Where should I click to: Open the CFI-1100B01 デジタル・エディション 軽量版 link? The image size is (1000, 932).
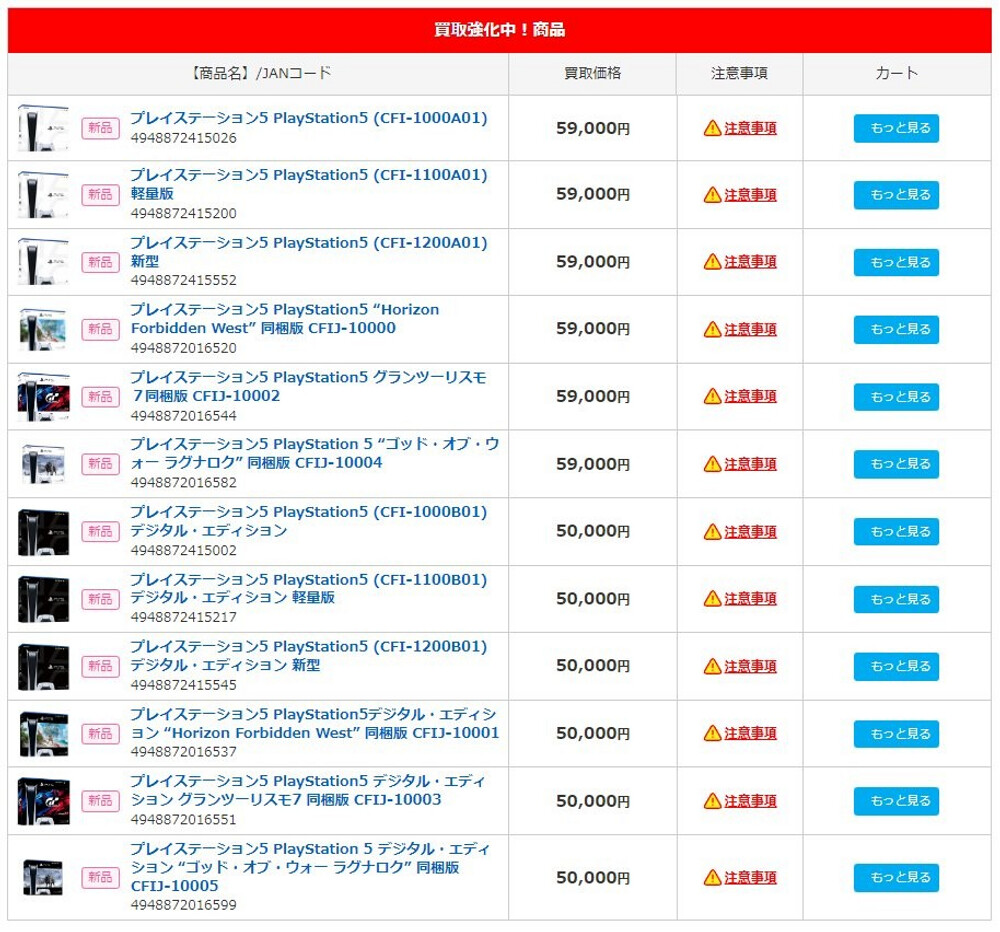point(309,588)
